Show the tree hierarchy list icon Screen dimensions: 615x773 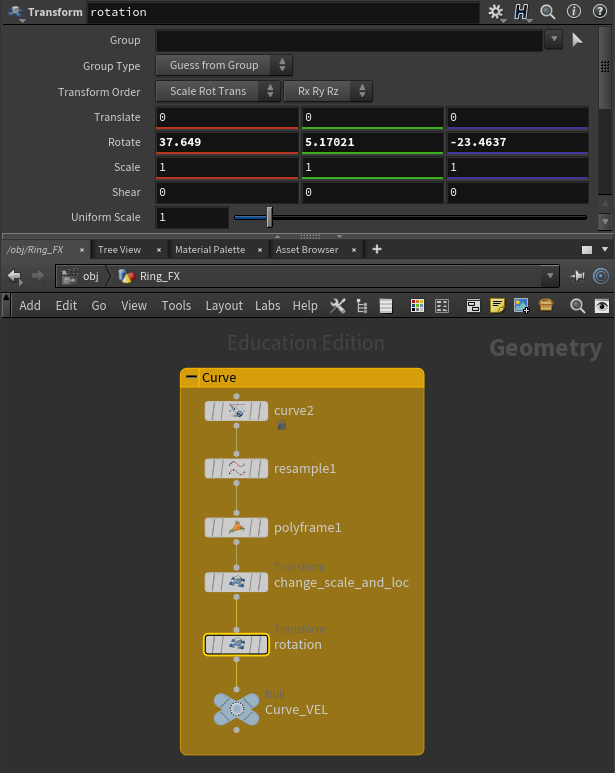pos(362,306)
